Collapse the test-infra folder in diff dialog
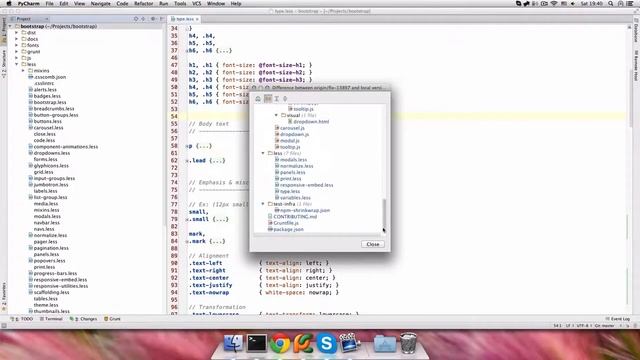The image size is (640, 360). (x=263, y=204)
